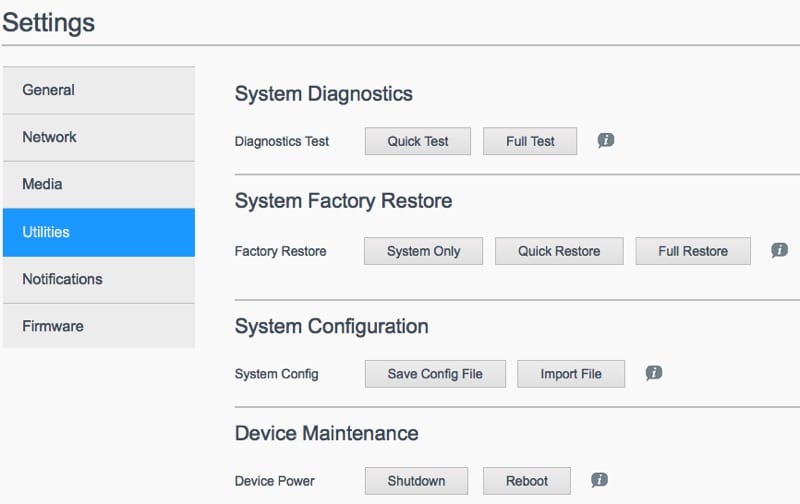
Task: Show the Device Power info bubble icon
Action: pyautogui.click(x=599, y=480)
